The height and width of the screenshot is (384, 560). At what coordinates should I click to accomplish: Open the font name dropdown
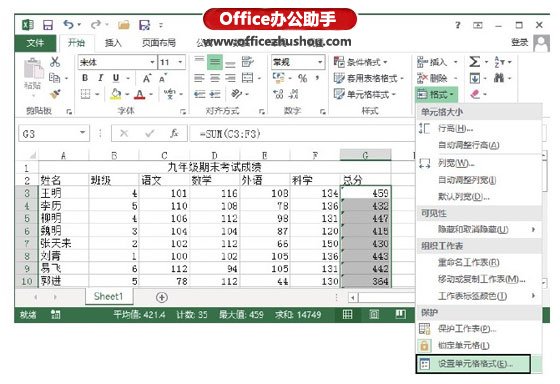pyautogui.click(x=152, y=62)
